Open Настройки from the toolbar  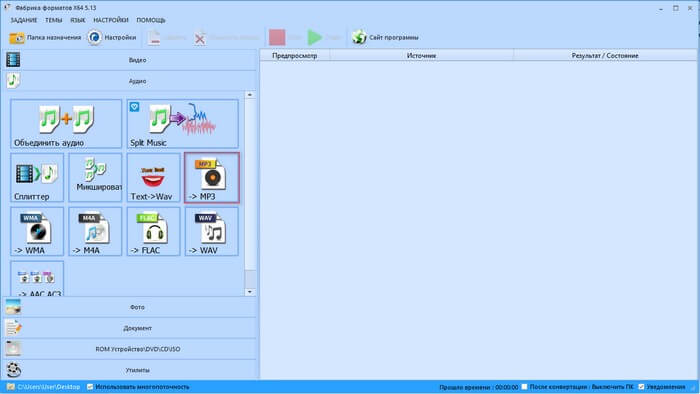click(x=112, y=37)
